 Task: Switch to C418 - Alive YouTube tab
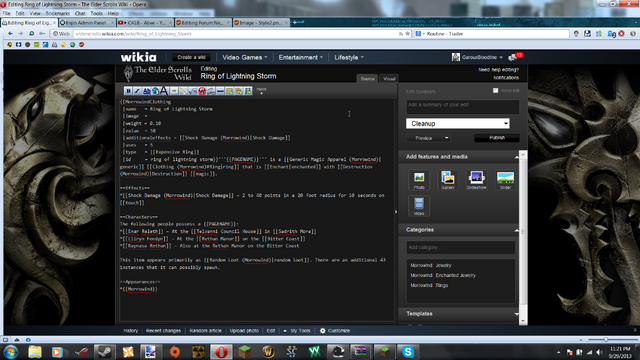[x=145, y=23]
